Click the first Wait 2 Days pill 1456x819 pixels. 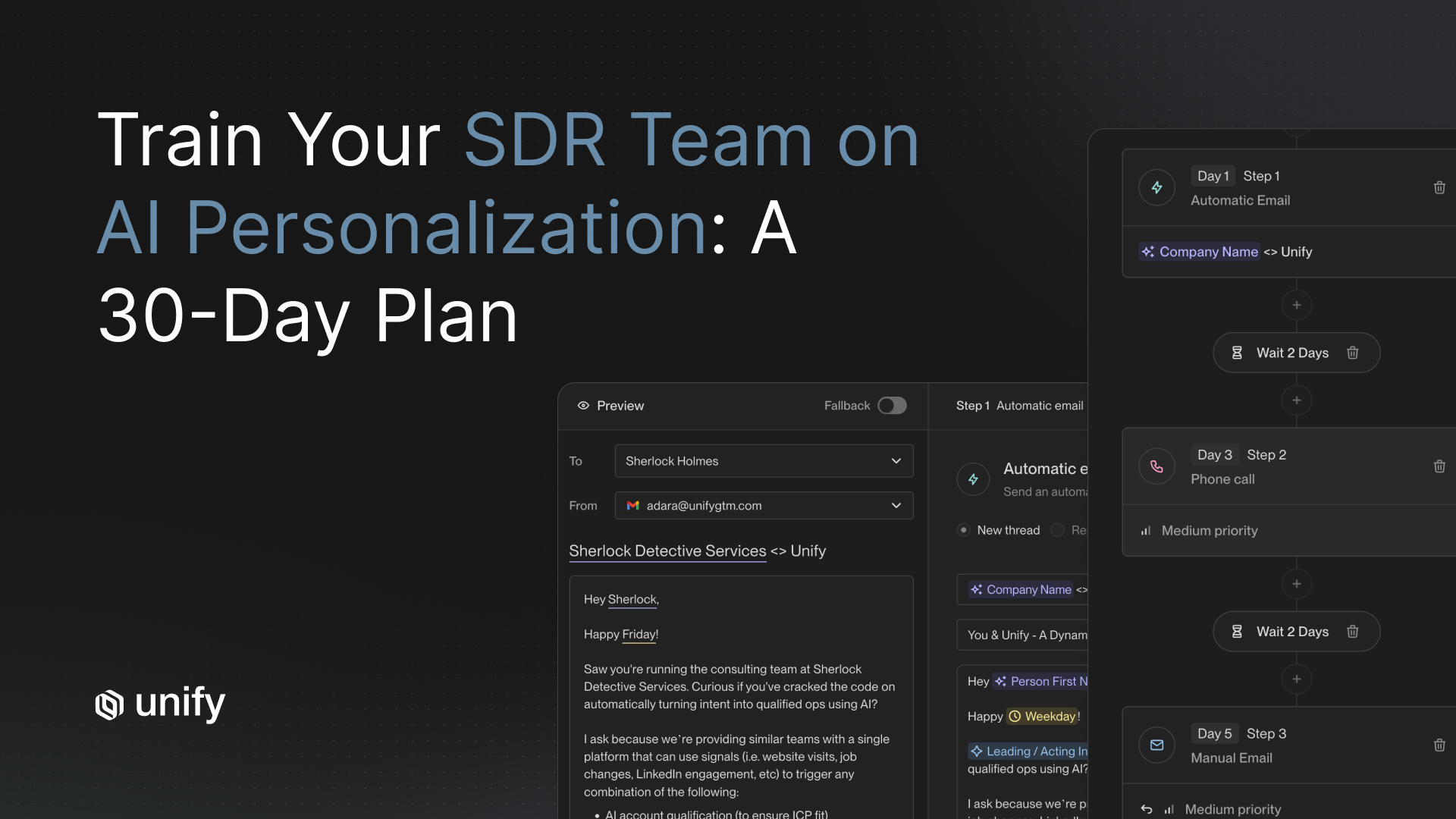point(1291,353)
